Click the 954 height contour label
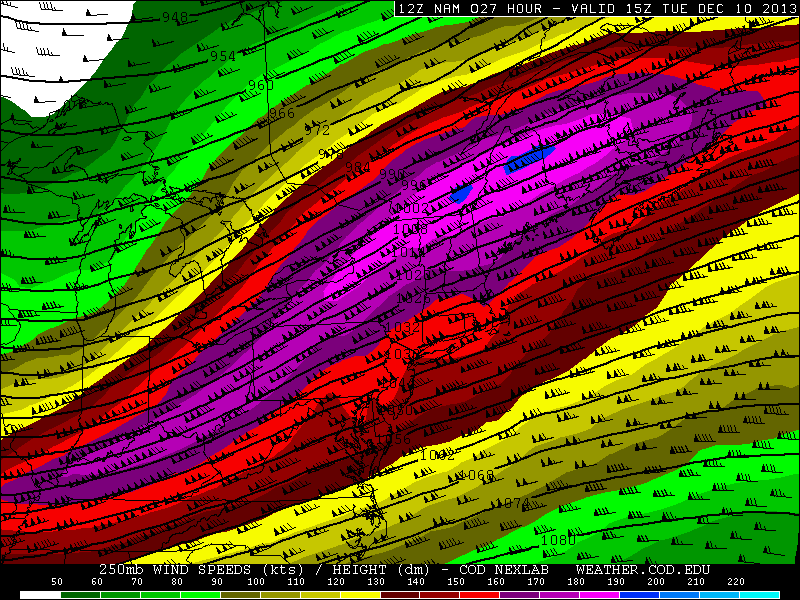The width and height of the screenshot is (800, 600). pyautogui.click(x=222, y=57)
